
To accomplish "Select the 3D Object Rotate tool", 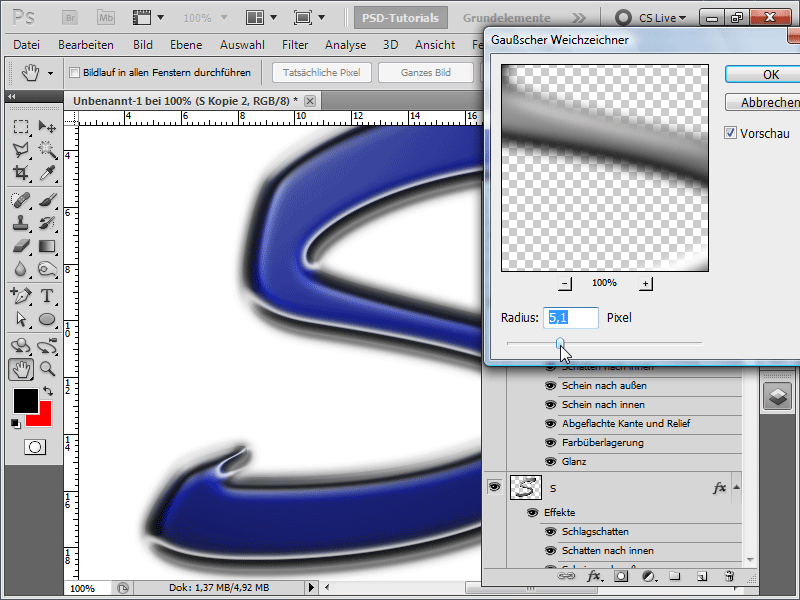I will point(20,346).
